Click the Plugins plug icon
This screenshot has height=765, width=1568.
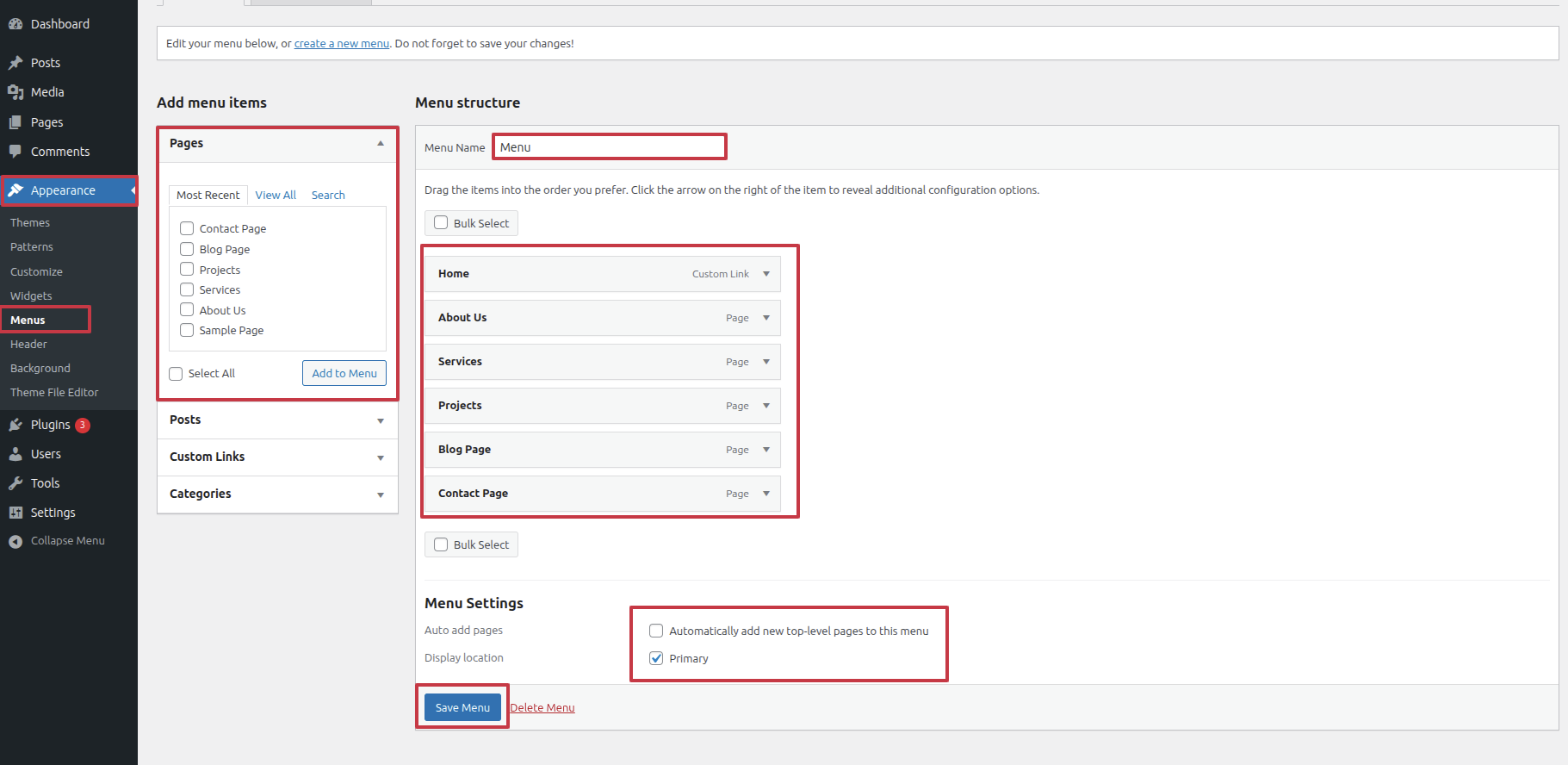point(15,425)
